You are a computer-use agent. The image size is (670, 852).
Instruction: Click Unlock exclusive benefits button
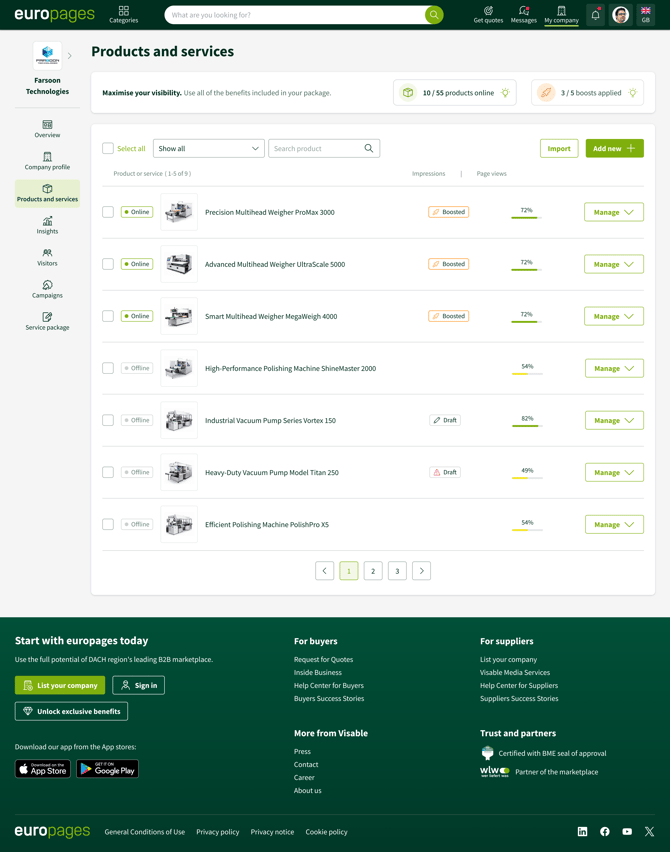pos(71,711)
